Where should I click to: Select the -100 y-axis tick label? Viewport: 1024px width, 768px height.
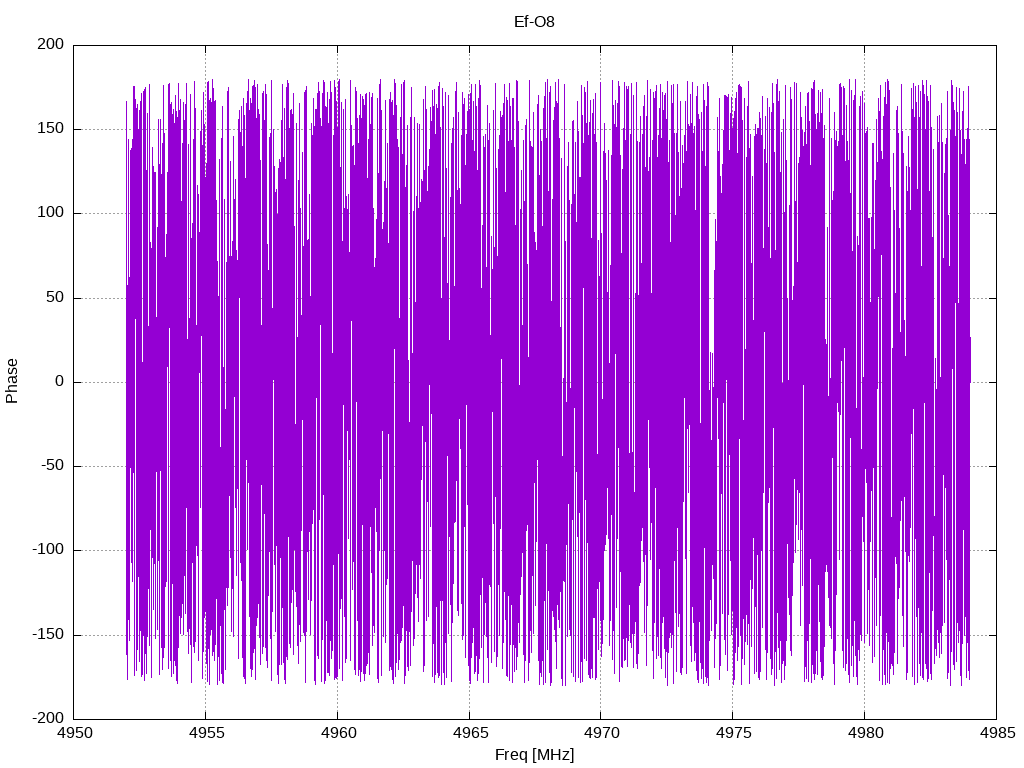[x=48, y=550]
